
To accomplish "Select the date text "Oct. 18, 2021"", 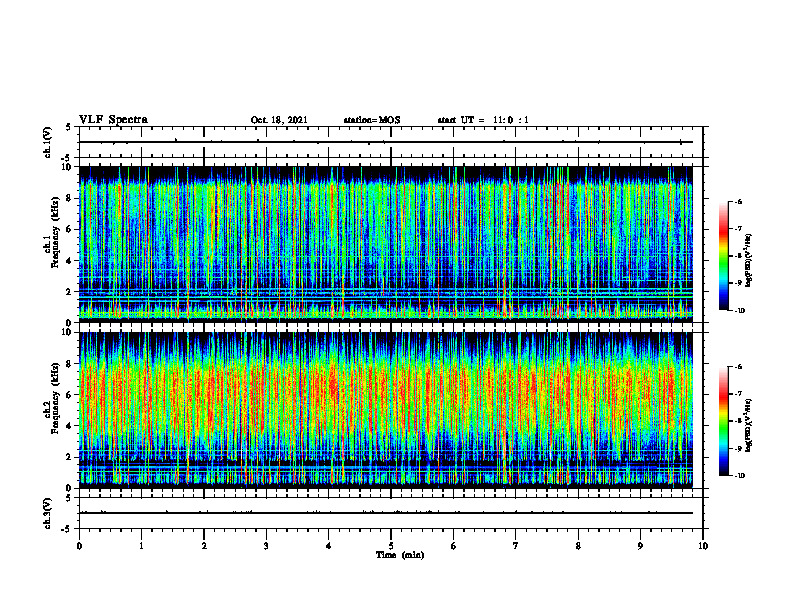I will click(279, 120).
